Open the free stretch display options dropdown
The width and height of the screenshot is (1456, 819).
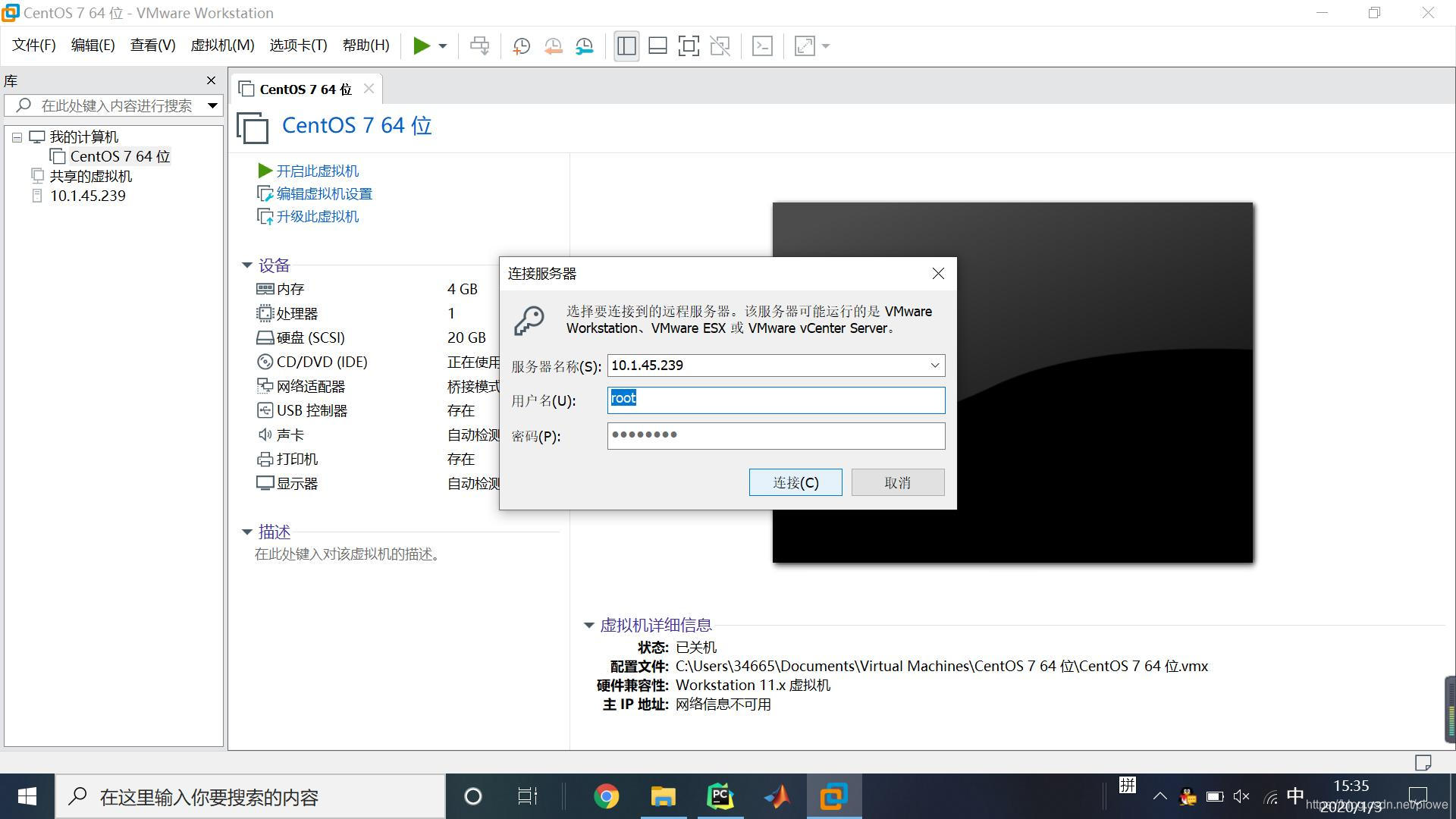point(825,45)
